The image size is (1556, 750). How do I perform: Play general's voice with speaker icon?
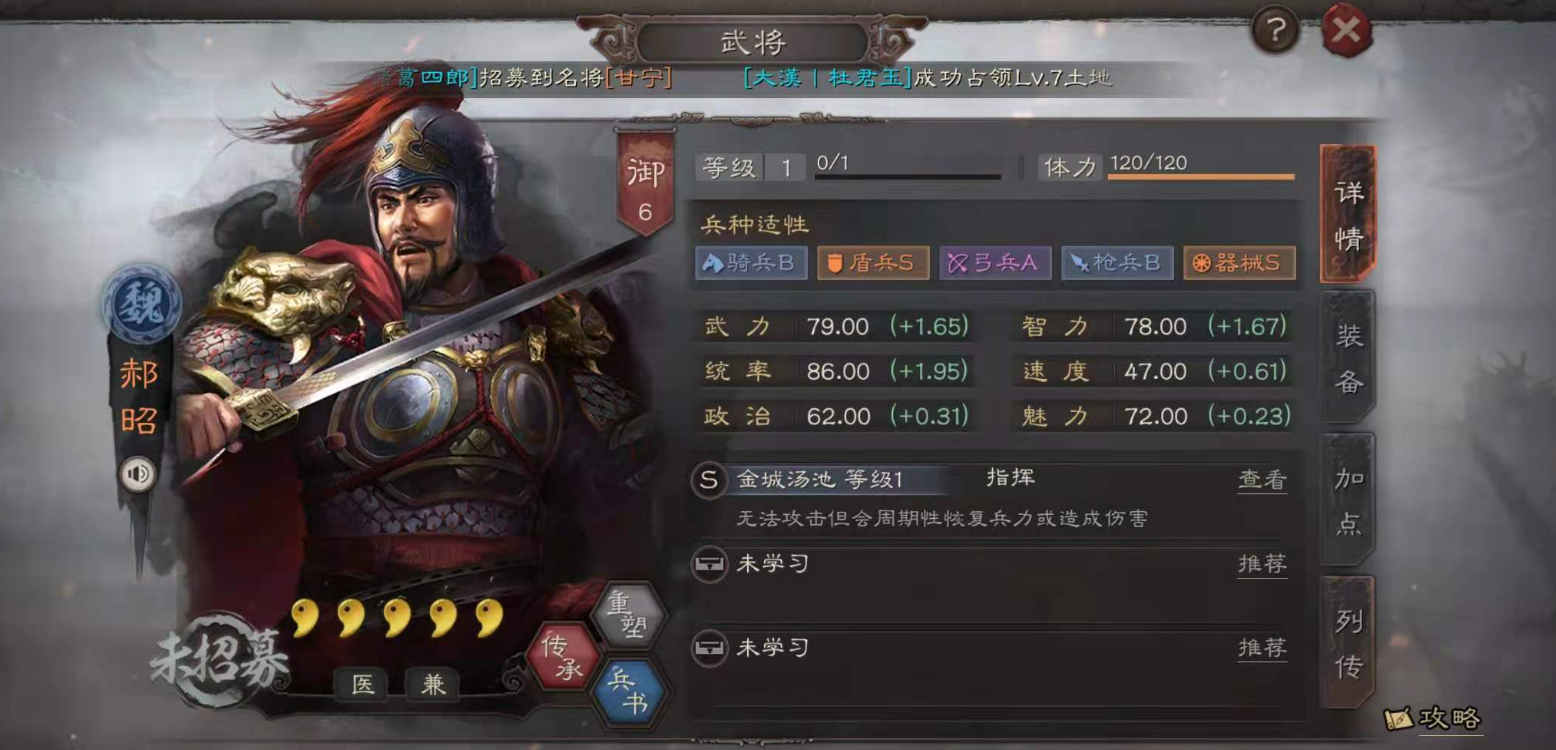(138, 474)
